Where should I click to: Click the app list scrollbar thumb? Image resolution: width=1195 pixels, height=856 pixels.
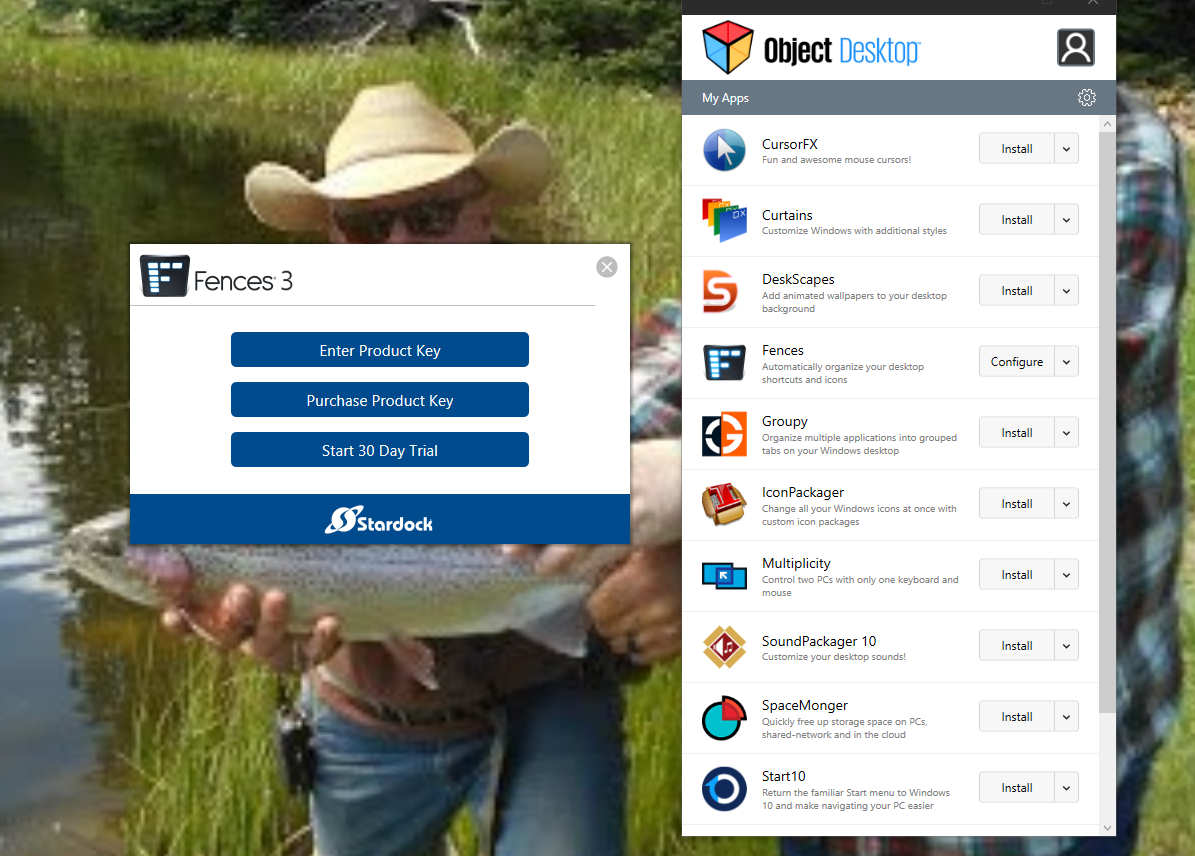[1107, 422]
